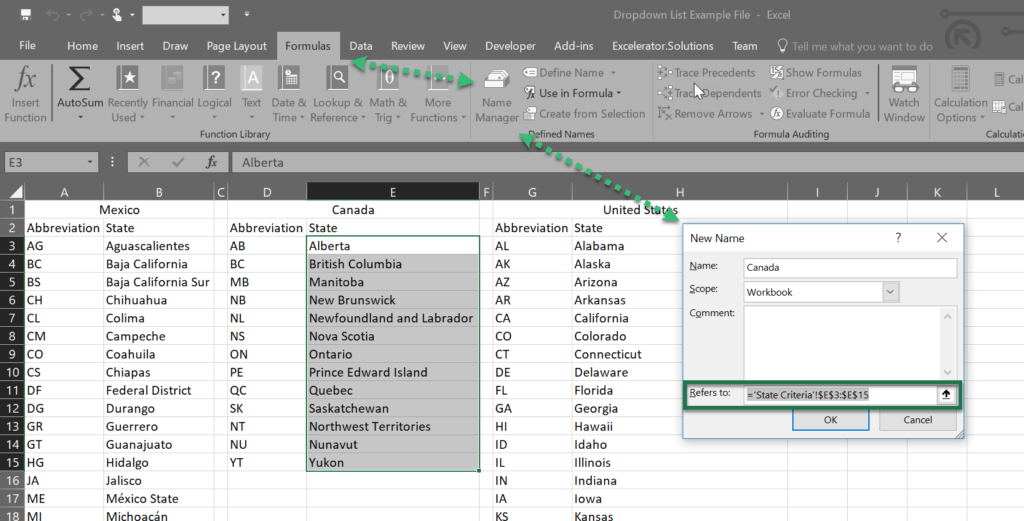1024x521 pixels.
Task: Open the Watch Window
Action: click(904, 95)
